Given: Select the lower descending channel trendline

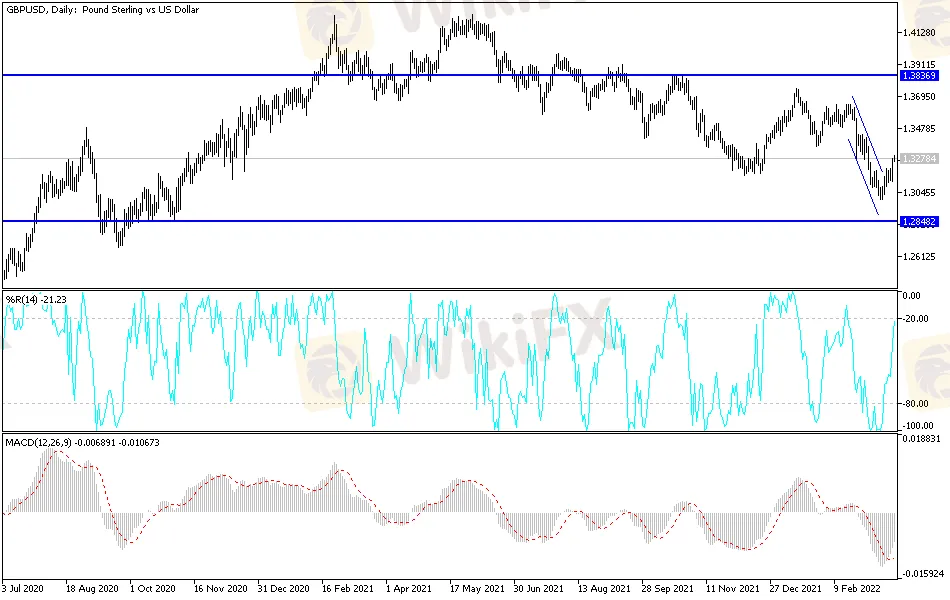Looking at the screenshot, I should (863, 176).
